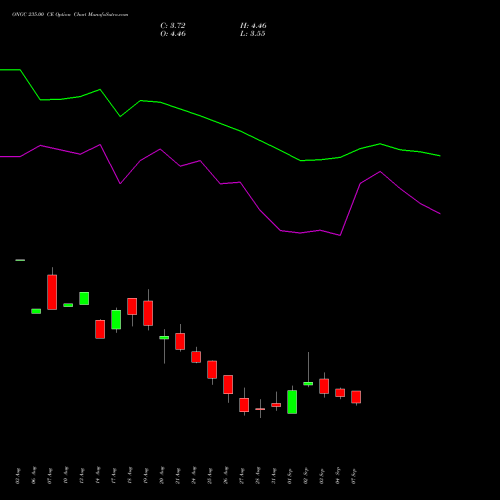The height and width of the screenshot is (500, 500).
Task: Click the 26 Aug date label
Action: (226, 475)
